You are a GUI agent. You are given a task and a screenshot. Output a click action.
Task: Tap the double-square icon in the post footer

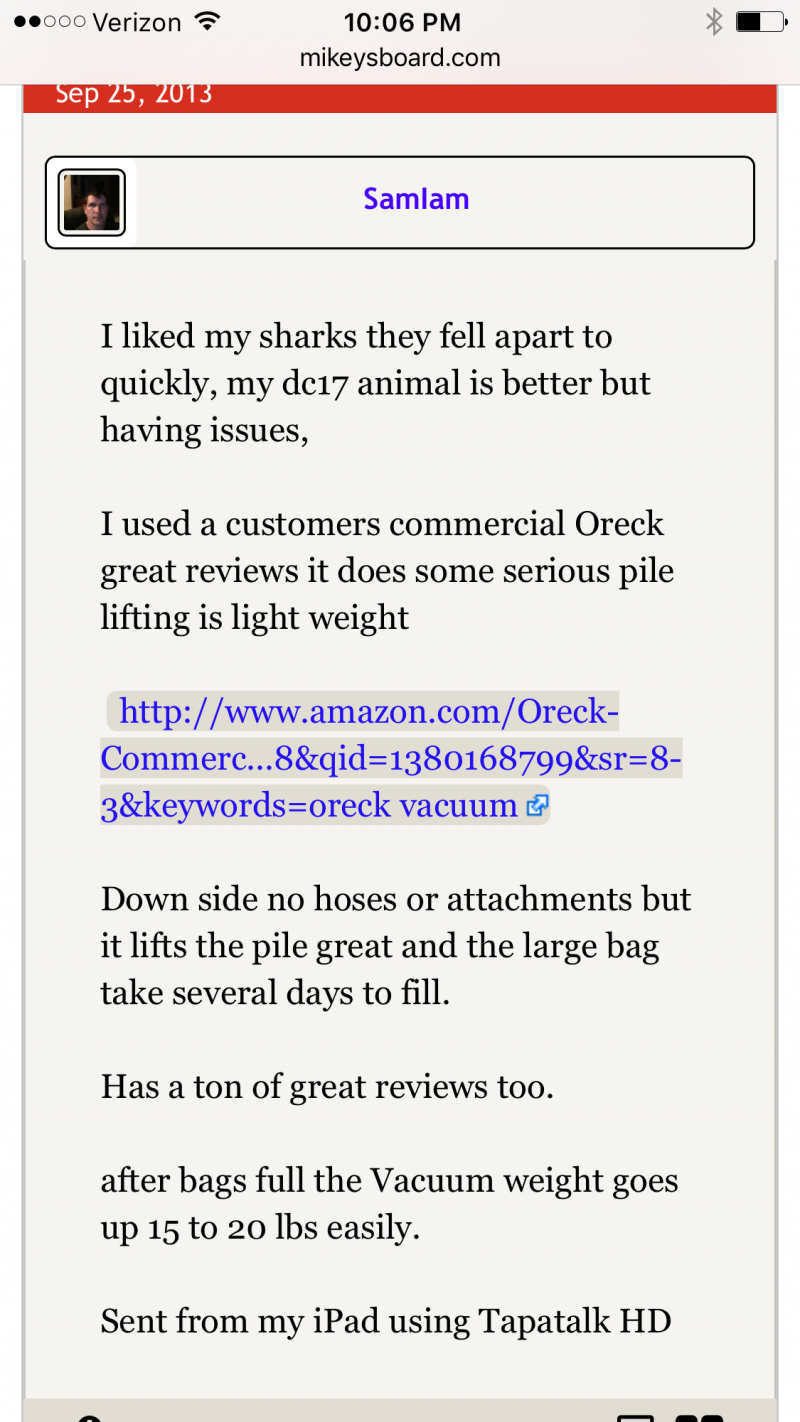699,1414
